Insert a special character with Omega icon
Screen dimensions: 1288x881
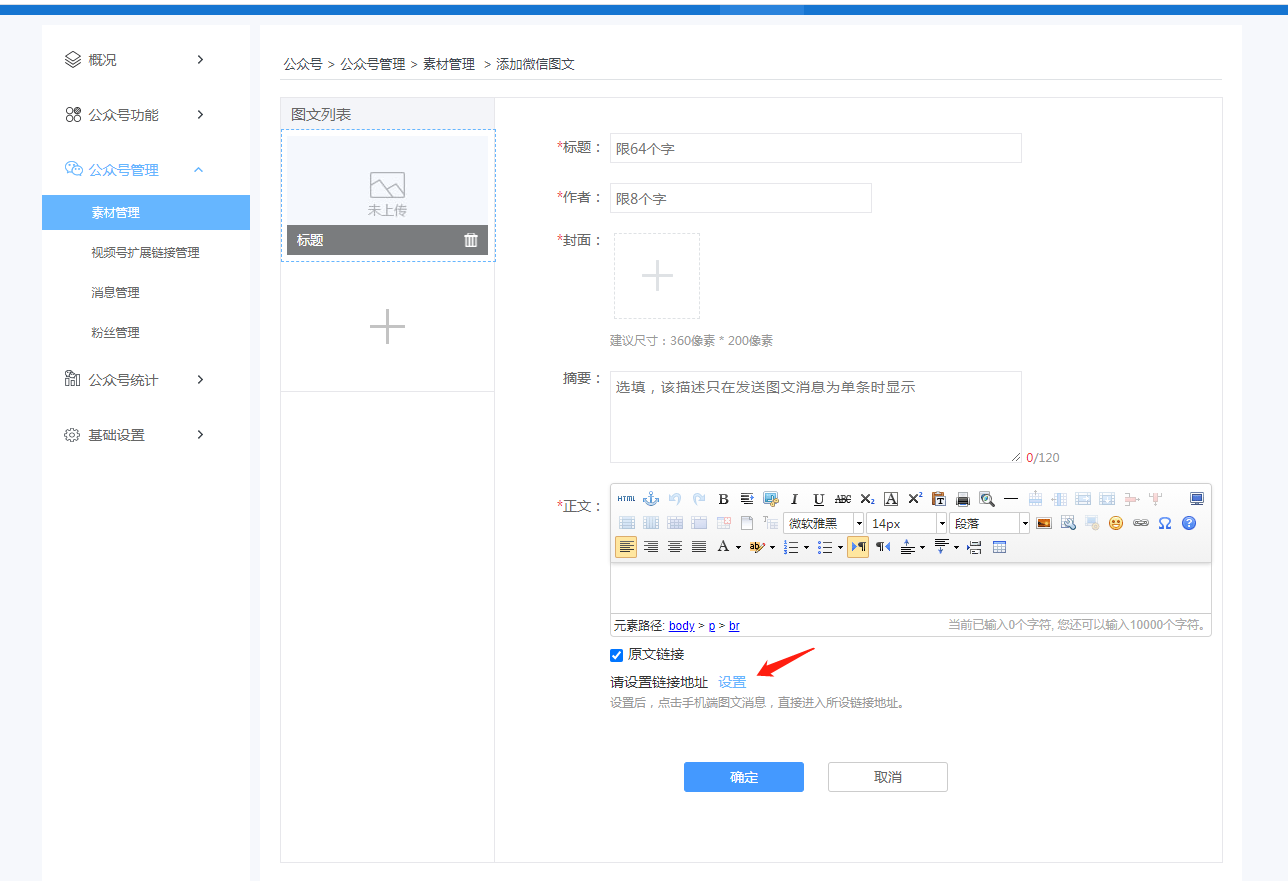click(1165, 523)
